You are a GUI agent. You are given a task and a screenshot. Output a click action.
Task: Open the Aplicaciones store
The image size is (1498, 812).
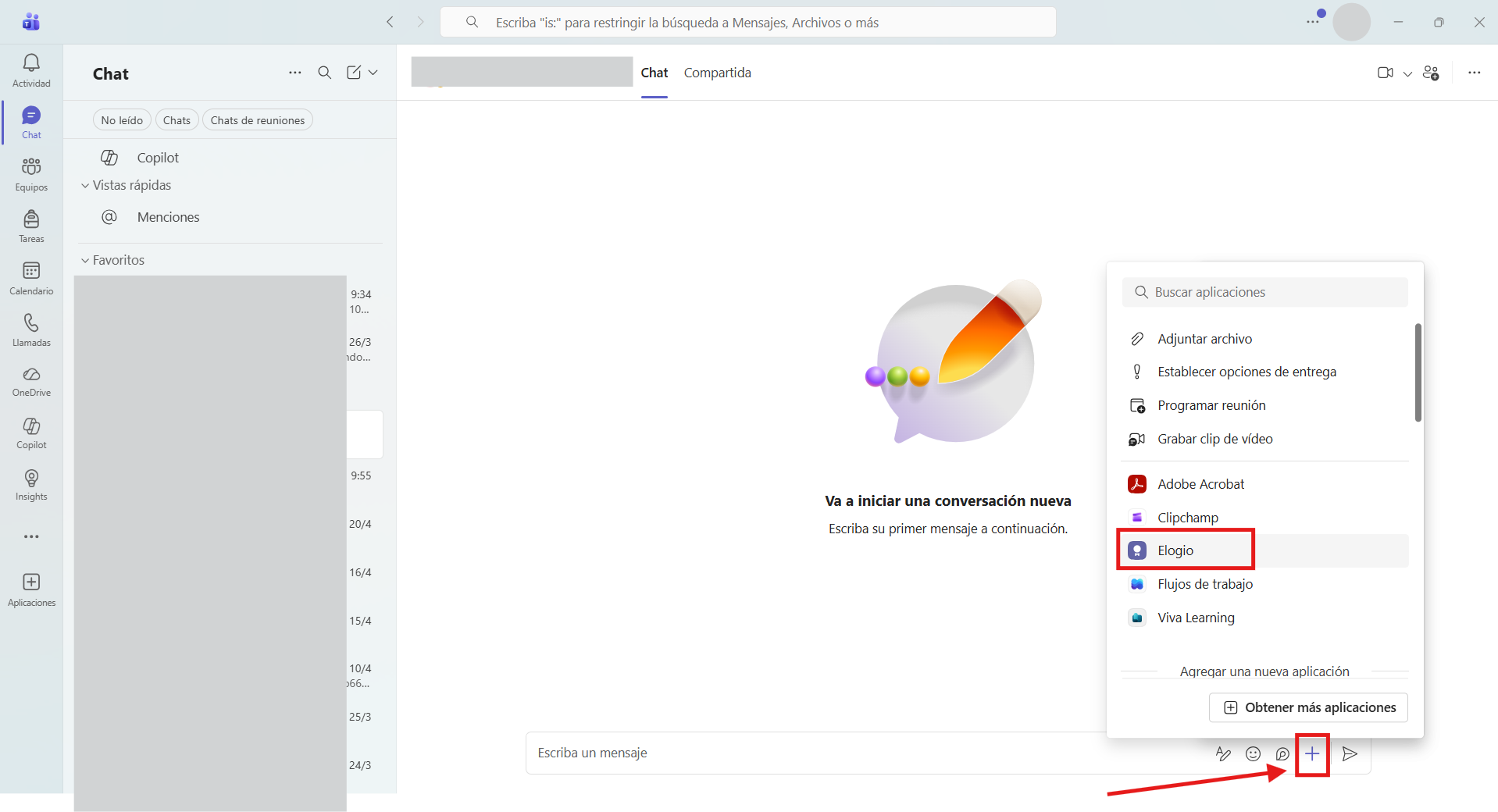pos(31,589)
